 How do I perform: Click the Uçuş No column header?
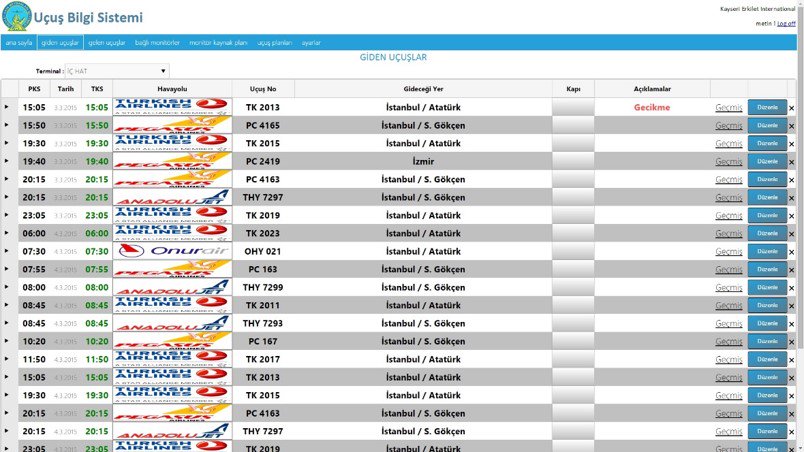[263, 89]
